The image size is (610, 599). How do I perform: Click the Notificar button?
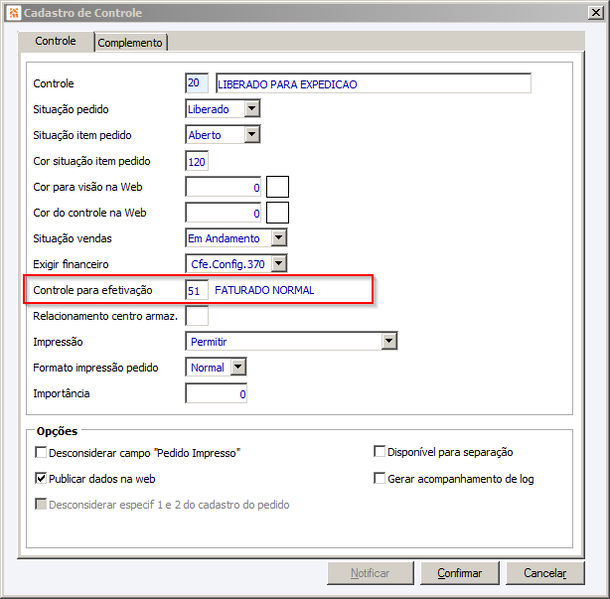(370, 573)
